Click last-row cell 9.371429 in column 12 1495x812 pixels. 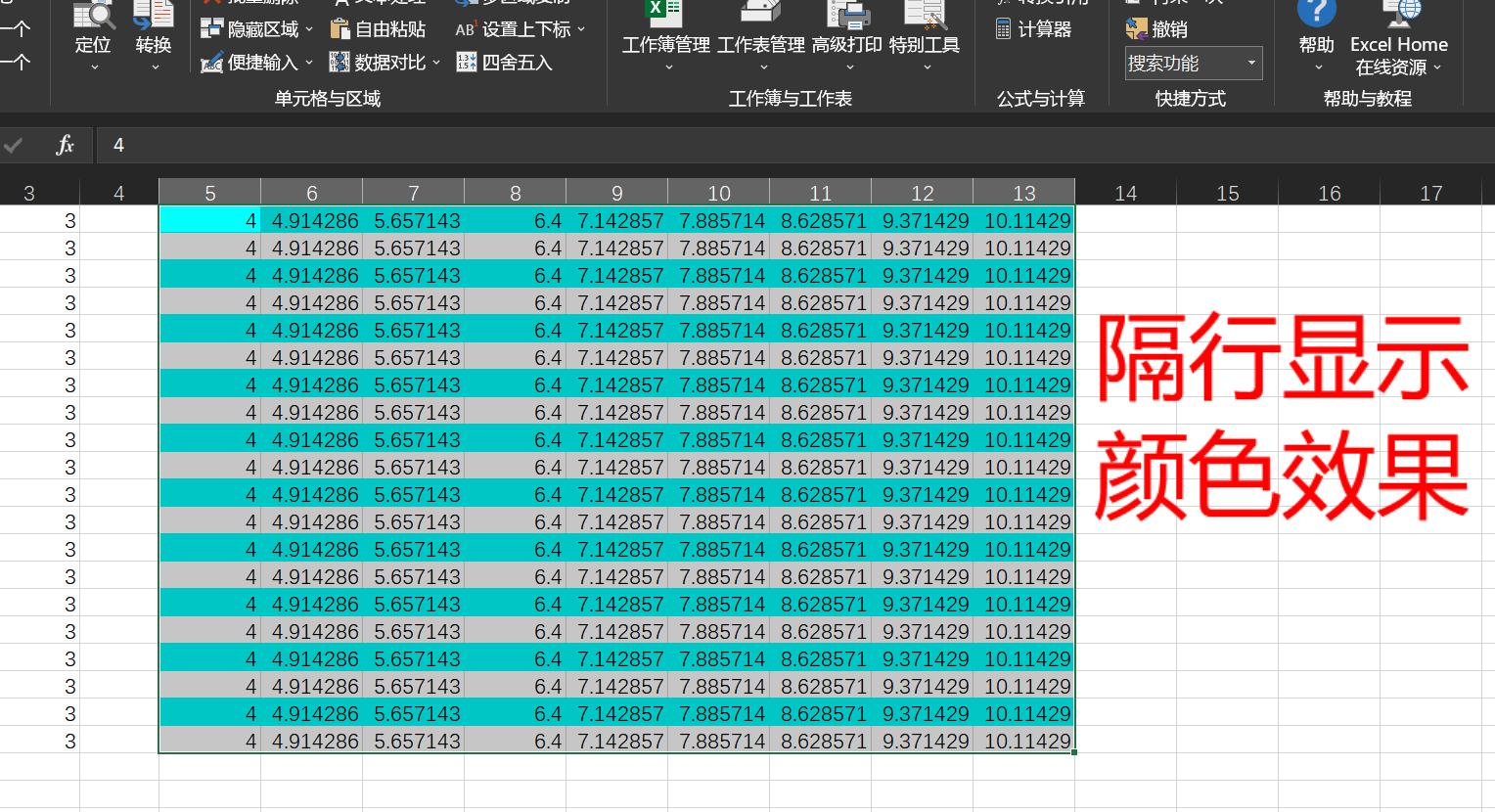pos(923,741)
